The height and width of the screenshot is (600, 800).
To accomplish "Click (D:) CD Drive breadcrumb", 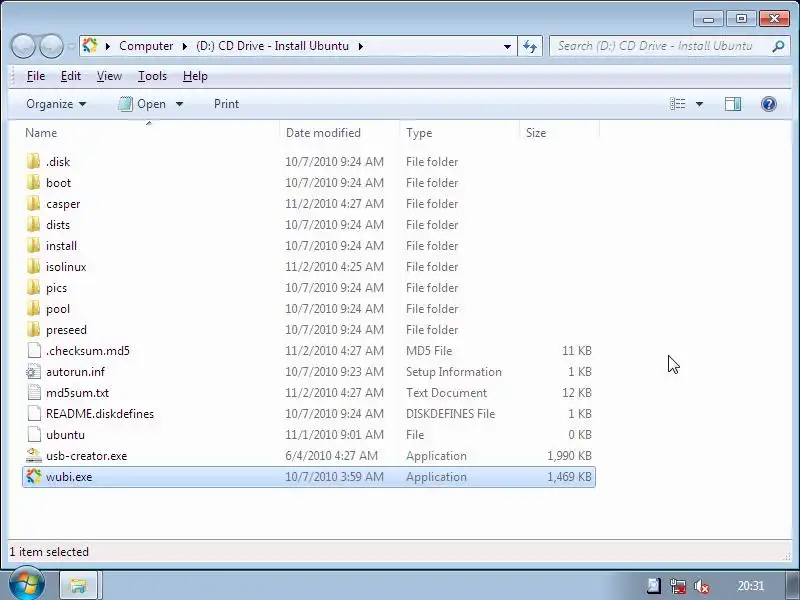I will 272,46.
